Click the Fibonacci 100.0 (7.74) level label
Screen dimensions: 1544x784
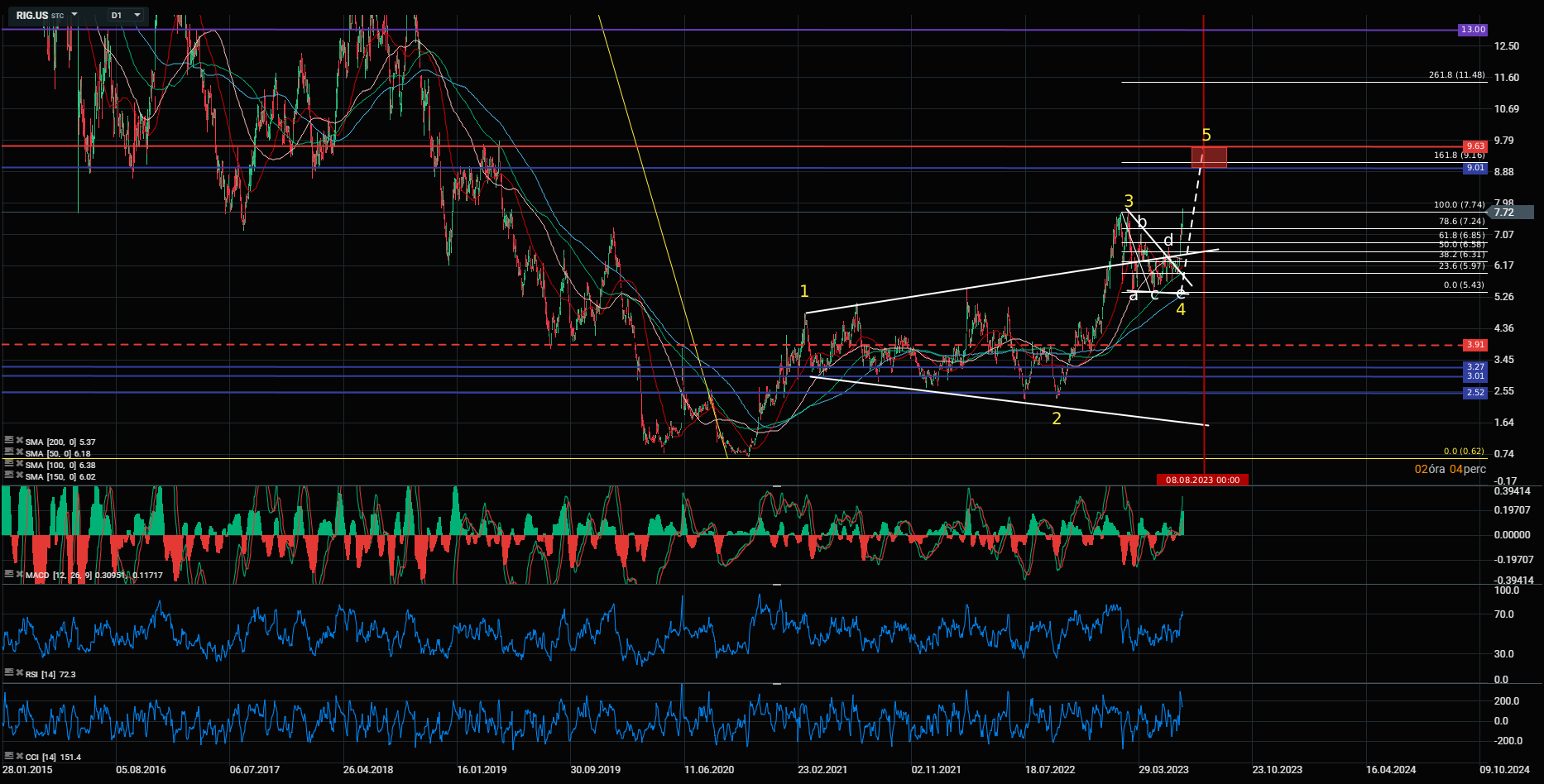[1460, 205]
